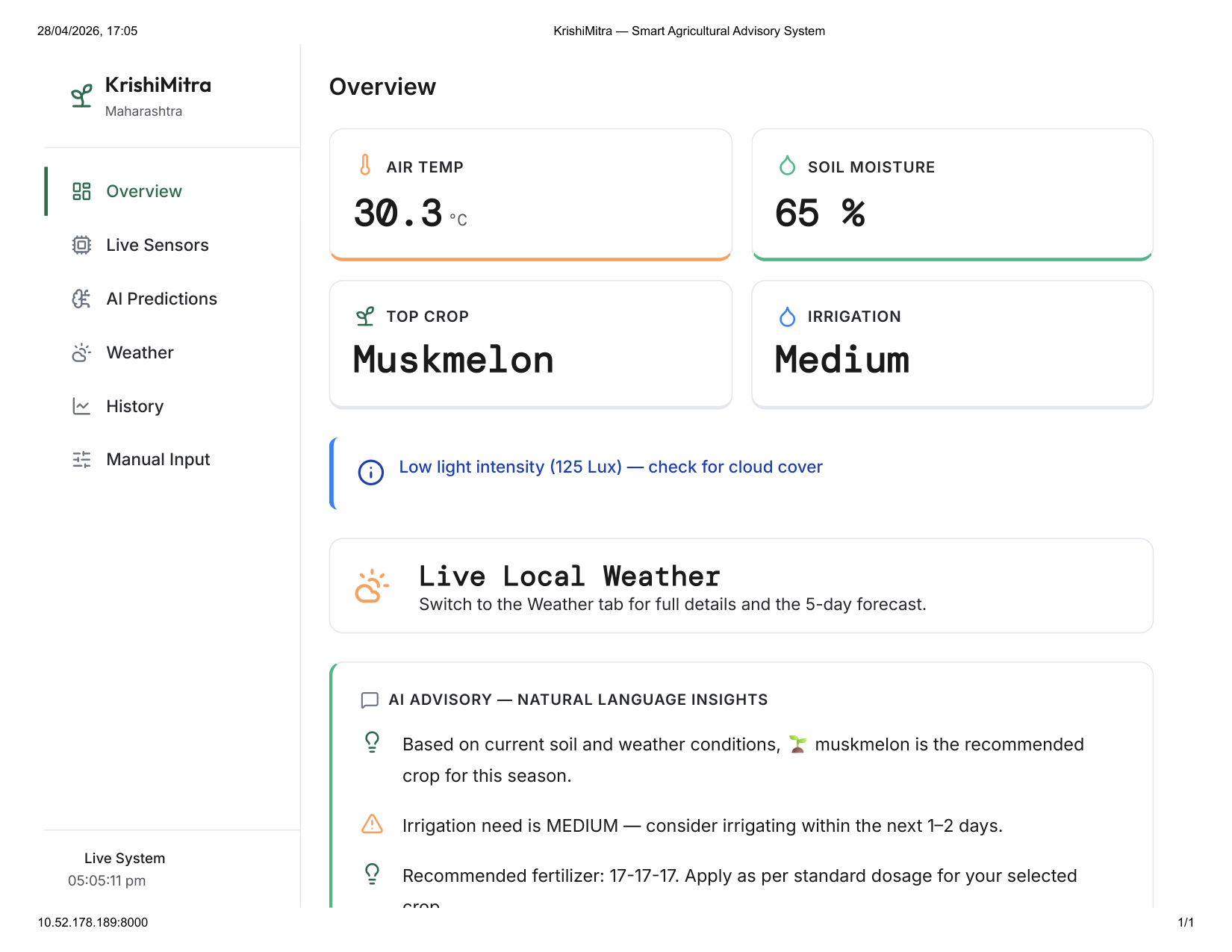Select the Soil Moisture 65 % card

(953, 195)
